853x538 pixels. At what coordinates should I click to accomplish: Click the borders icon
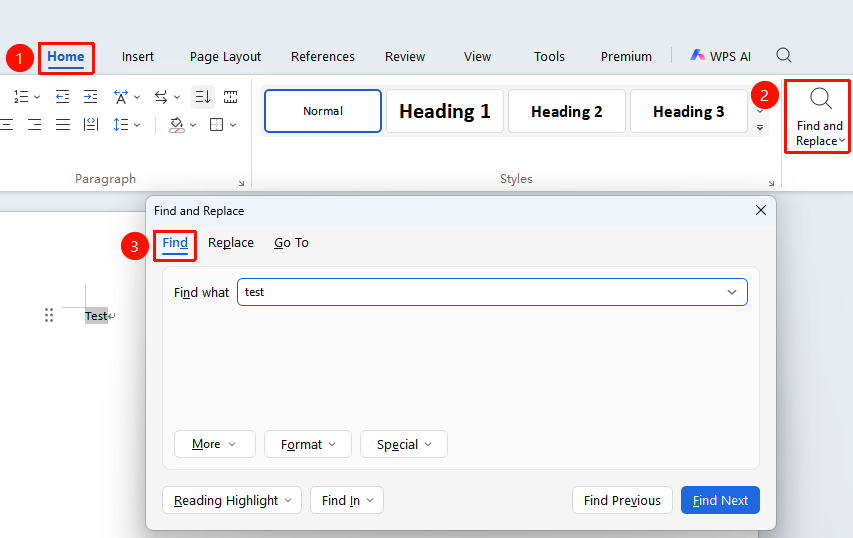click(217, 125)
